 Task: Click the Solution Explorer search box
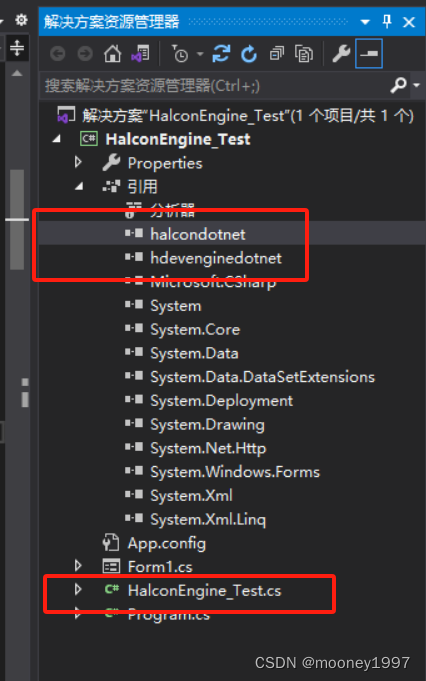click(215, 86)
